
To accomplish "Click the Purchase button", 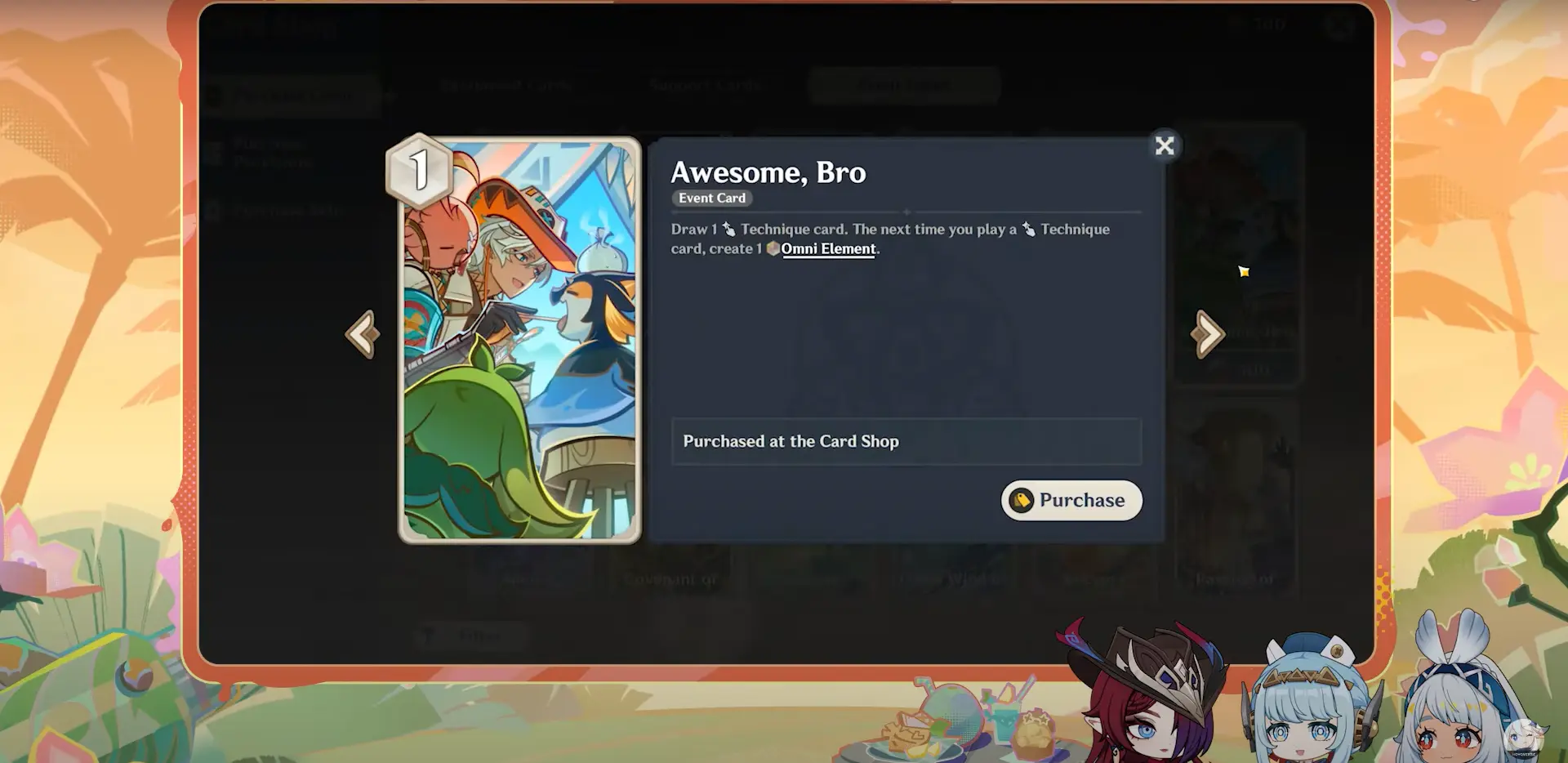I will pyautogui.click(x=1071, y=500).
